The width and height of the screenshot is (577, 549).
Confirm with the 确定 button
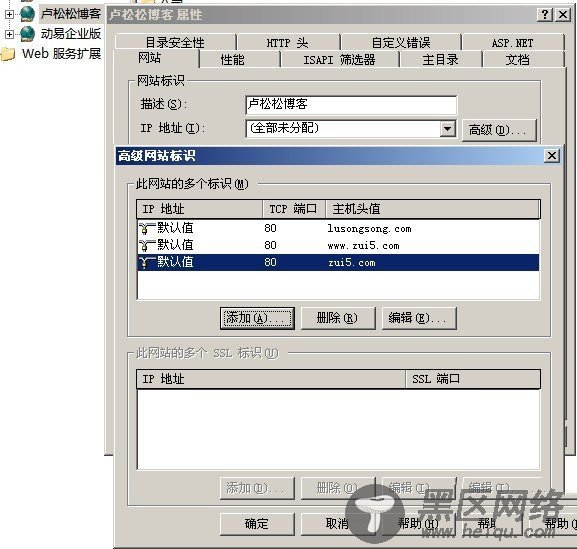click(x=257, y=524)
